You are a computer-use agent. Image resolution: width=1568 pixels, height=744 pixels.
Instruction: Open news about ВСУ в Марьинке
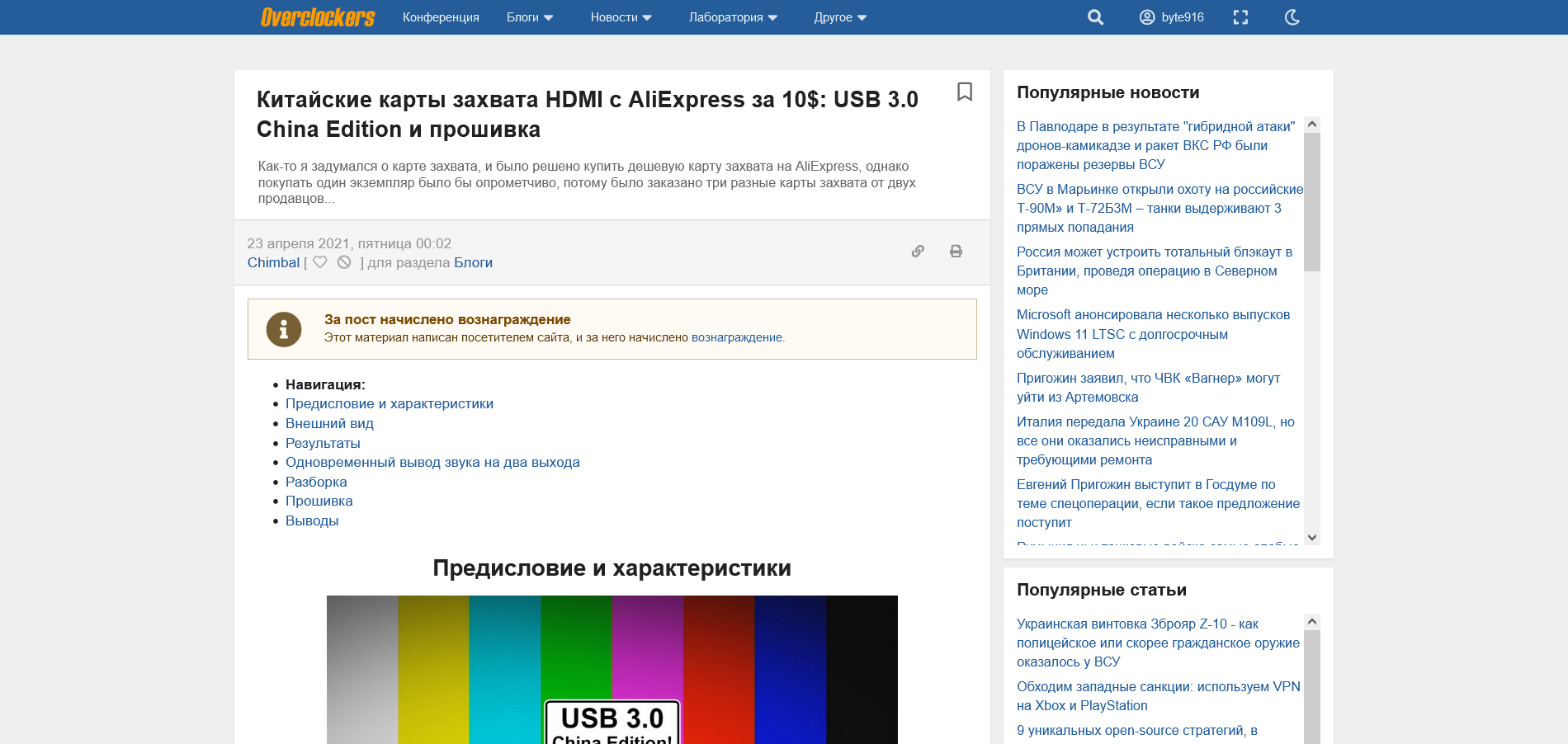tap(1159, 208)
